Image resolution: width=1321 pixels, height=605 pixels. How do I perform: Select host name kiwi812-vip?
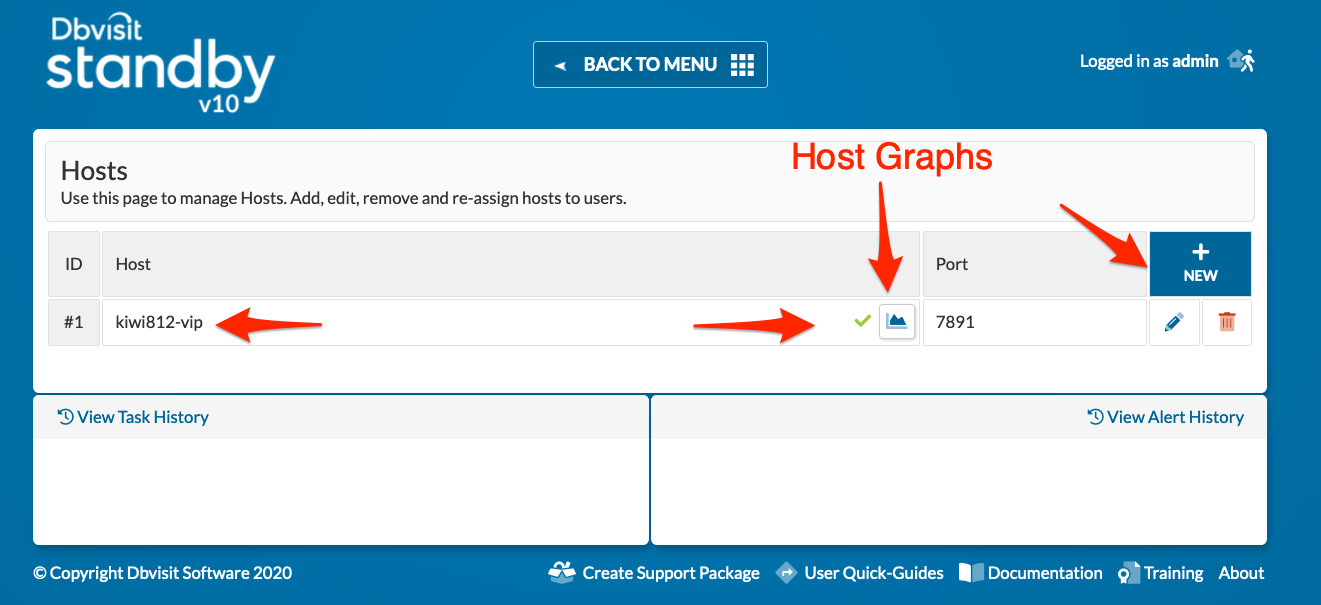pyautogui.click(x=159, y=322)
